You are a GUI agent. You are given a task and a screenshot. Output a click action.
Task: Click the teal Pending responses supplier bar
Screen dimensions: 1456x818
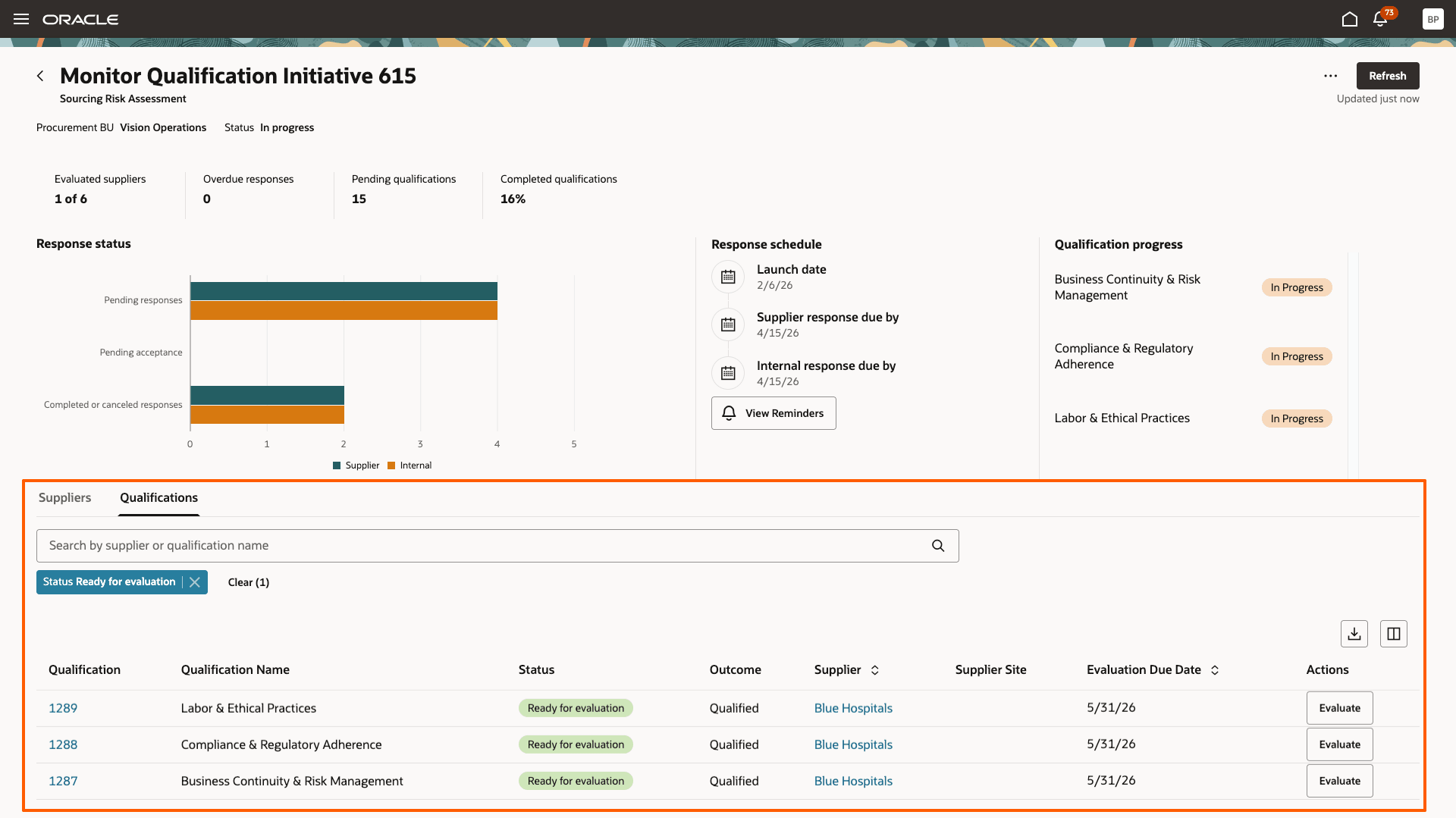[344, 291]
